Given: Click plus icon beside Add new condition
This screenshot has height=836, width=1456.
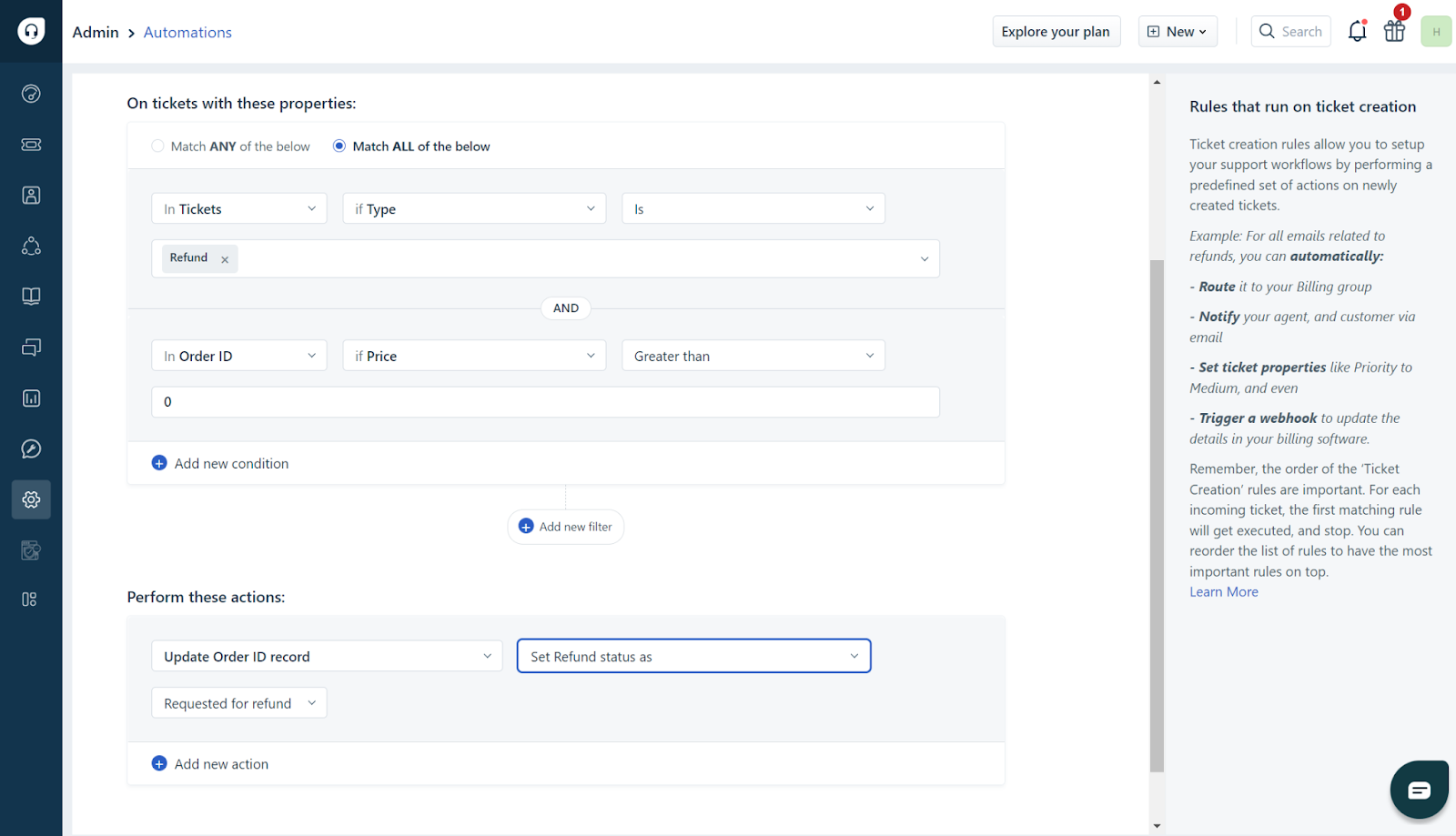Looking at the screenshot, I should 159,463.
